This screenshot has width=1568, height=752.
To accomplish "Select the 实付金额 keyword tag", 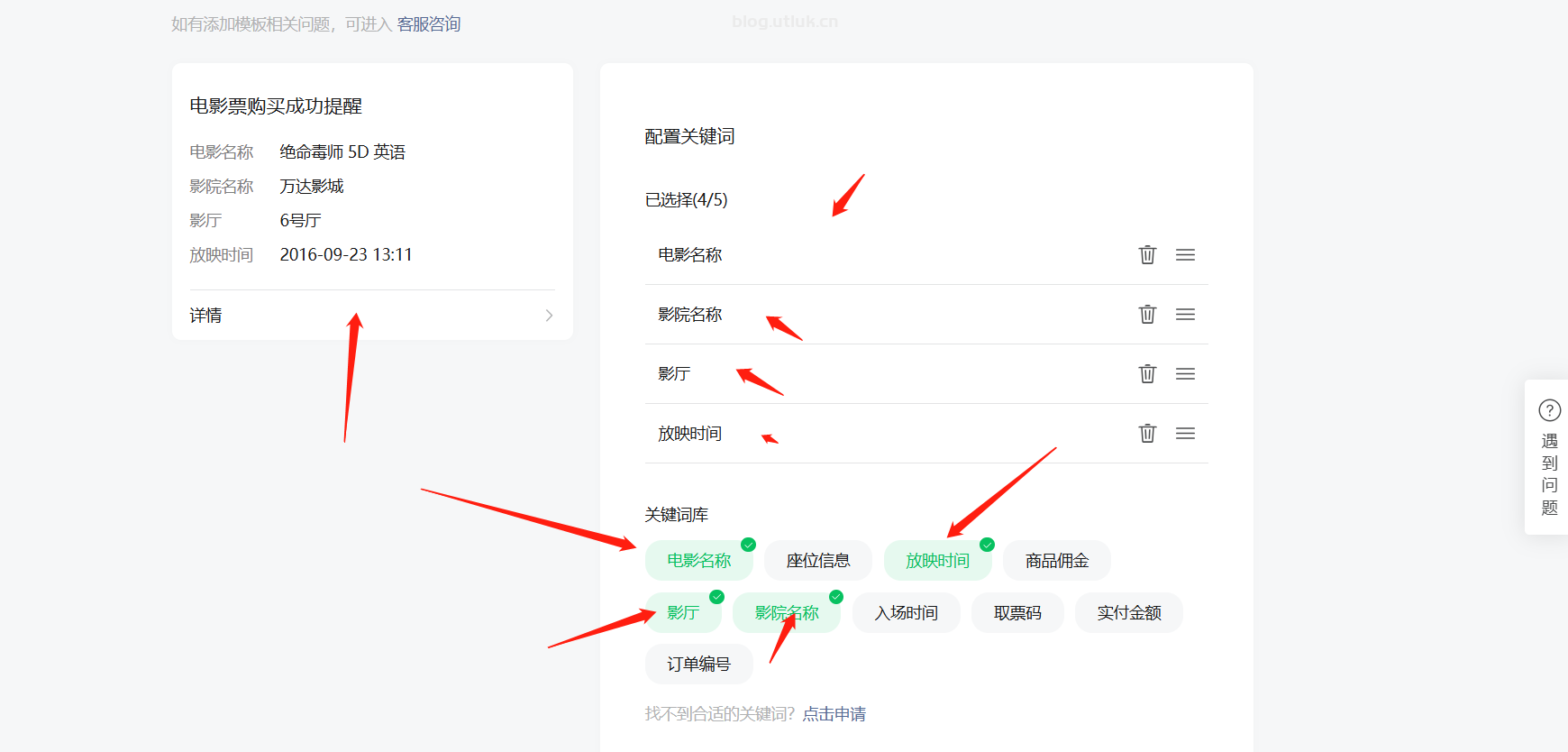I will pos(1129,613).
